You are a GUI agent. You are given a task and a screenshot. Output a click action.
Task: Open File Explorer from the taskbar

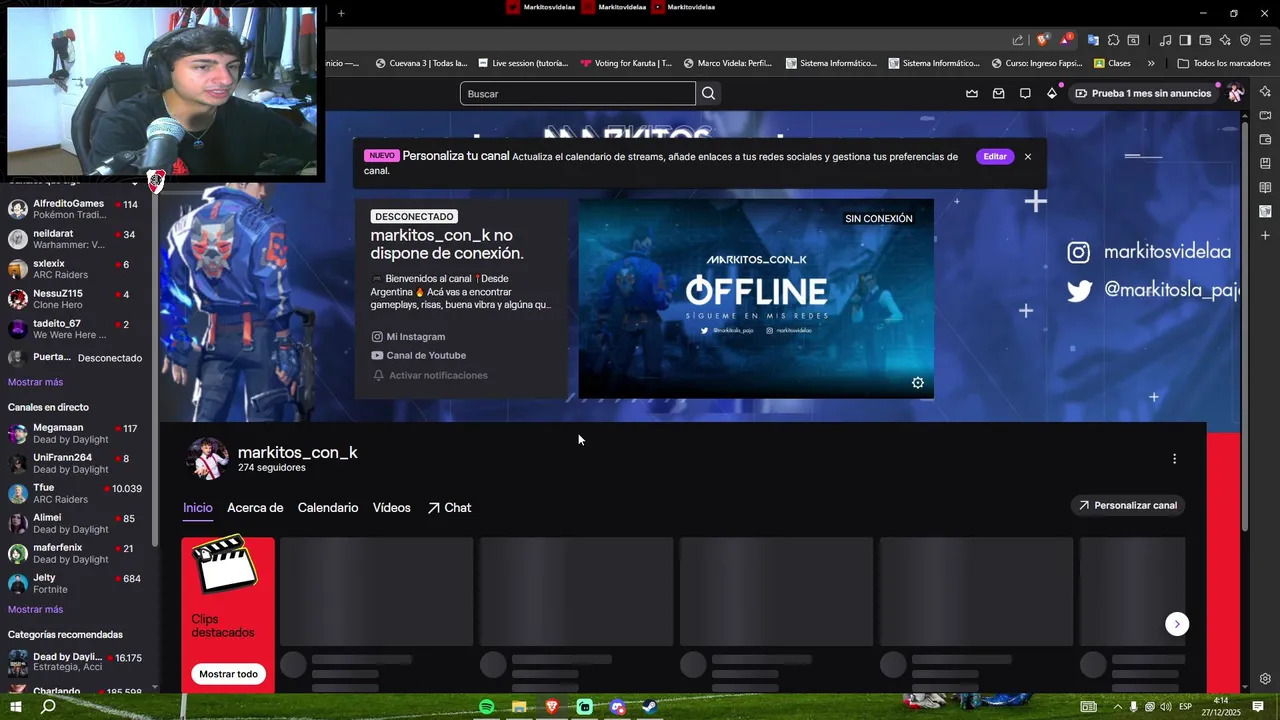click(519, 707)
